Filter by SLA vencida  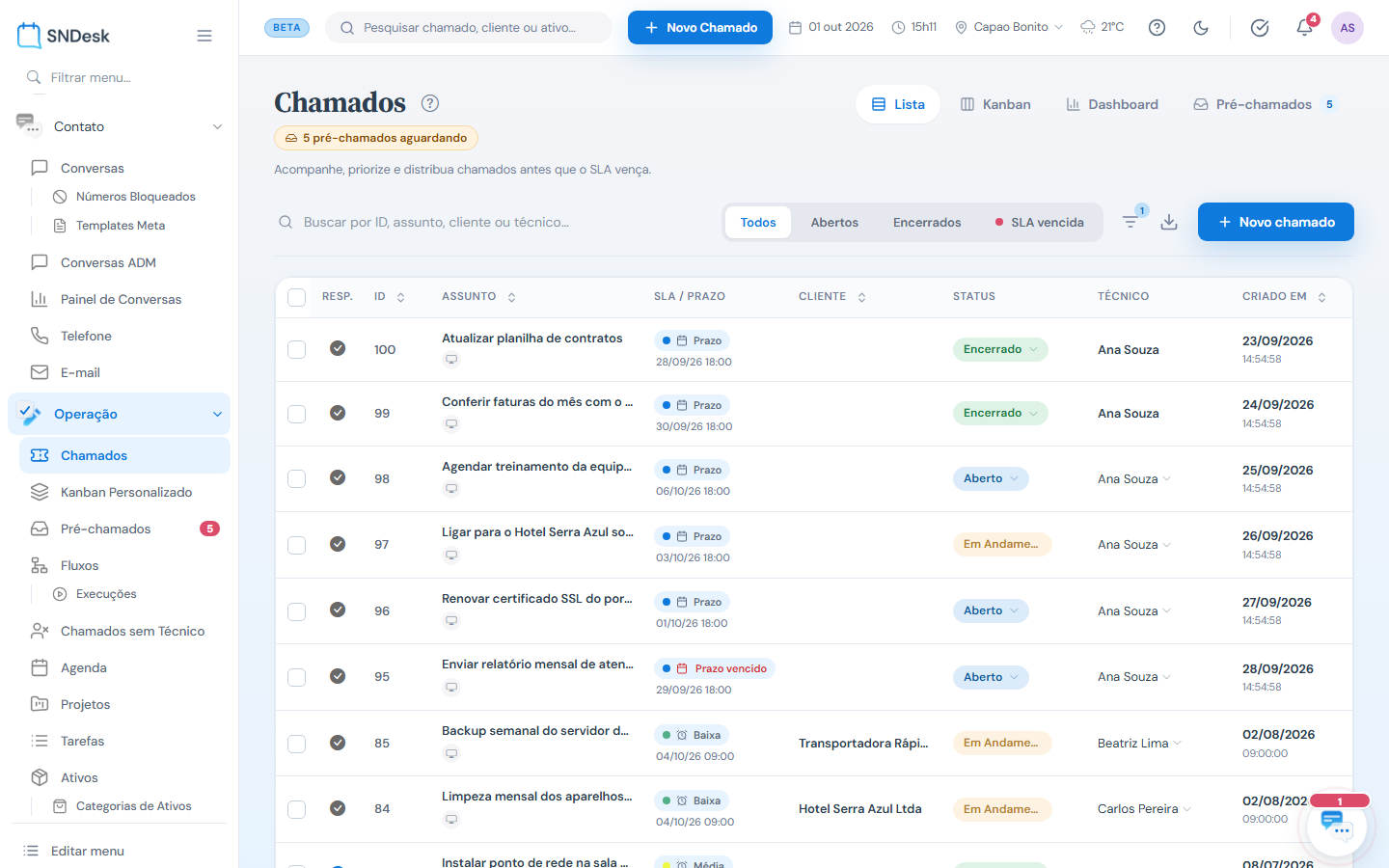[1039, 222]
